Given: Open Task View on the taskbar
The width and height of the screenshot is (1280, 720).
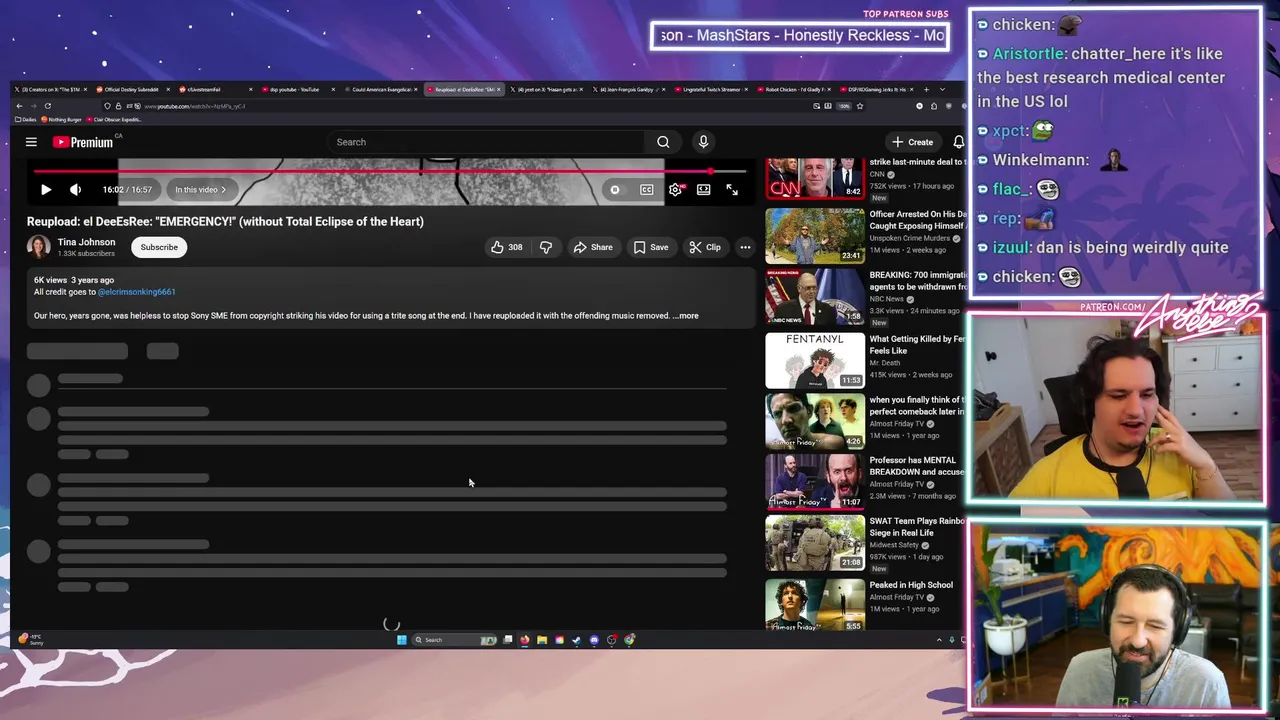Looking at the screenshot, I should [508, 640].
